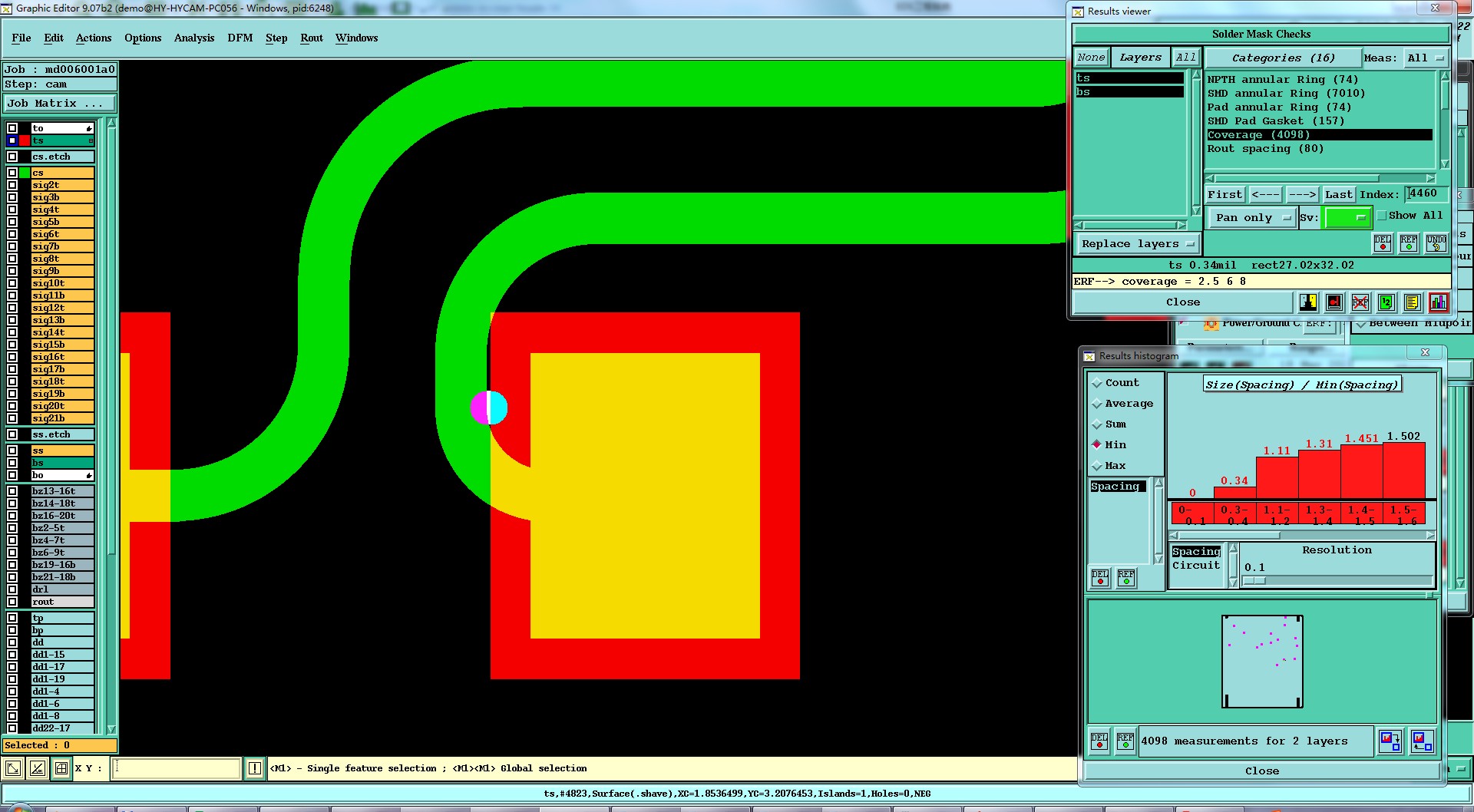
Task: Select Rout spacing (80) category
Action: tap(1265, 149)
